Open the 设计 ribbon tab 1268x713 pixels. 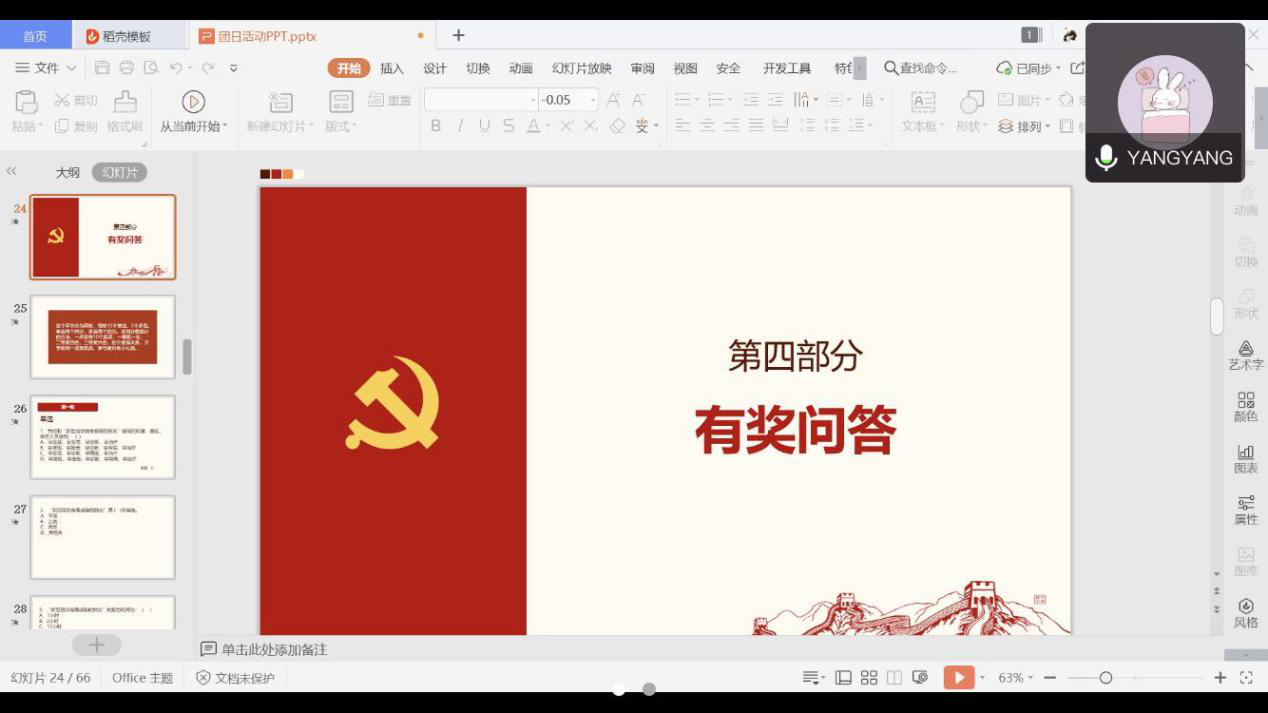pos(435,68)
